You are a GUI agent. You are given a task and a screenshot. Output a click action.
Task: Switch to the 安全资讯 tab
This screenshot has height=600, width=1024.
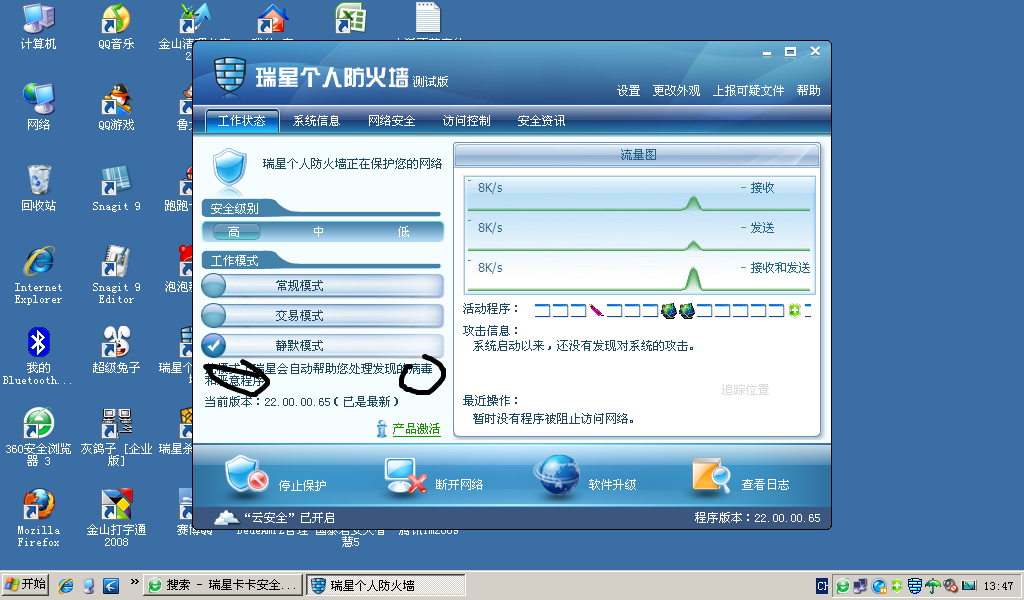point(541,121)
